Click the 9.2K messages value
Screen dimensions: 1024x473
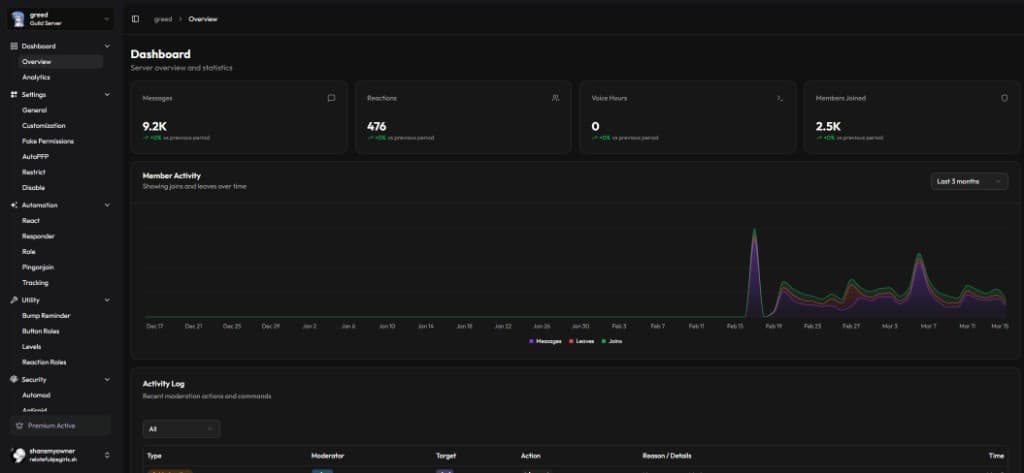tap(155, 127)
